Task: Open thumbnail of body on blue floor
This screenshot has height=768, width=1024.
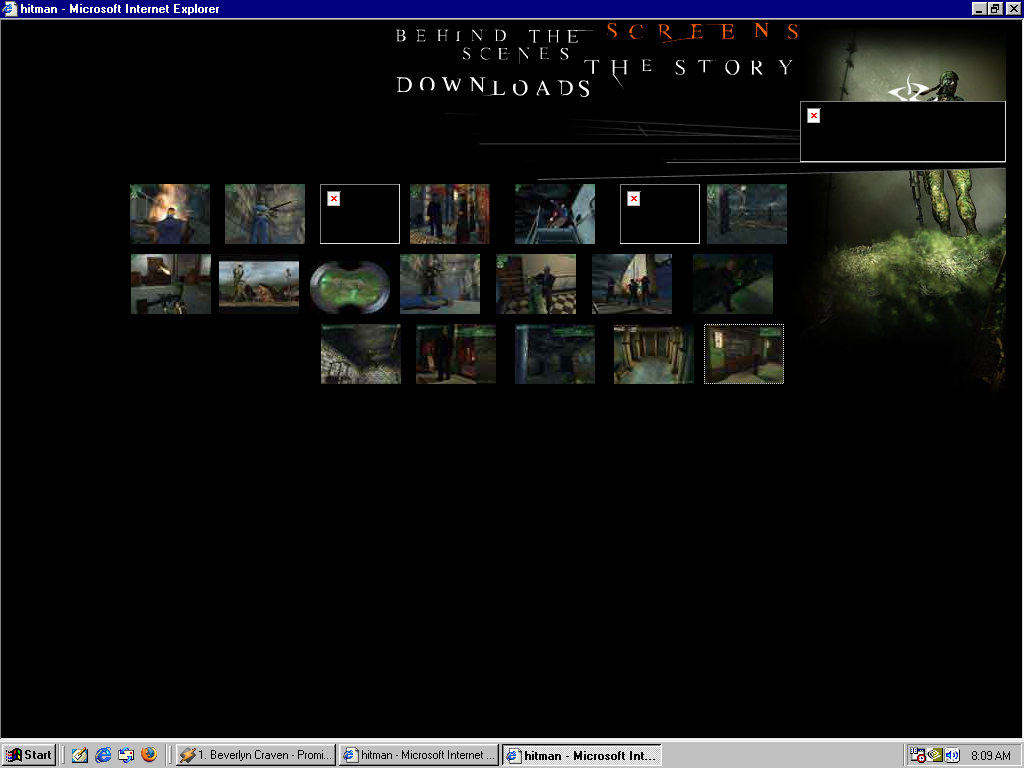Action: coord(440,284)
